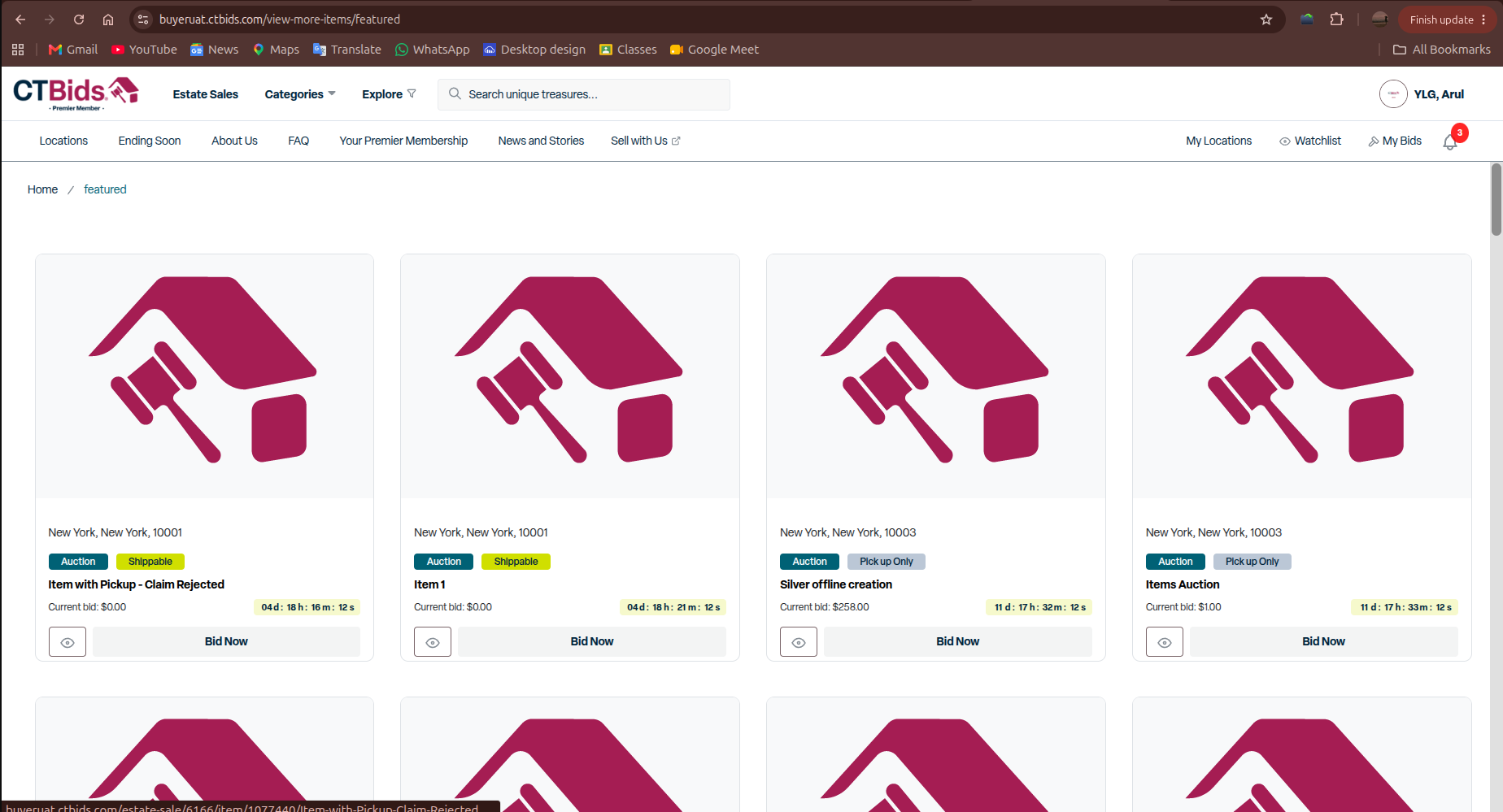Open My Locations
Viewport: 1503px width, 812px height.
1219,141
